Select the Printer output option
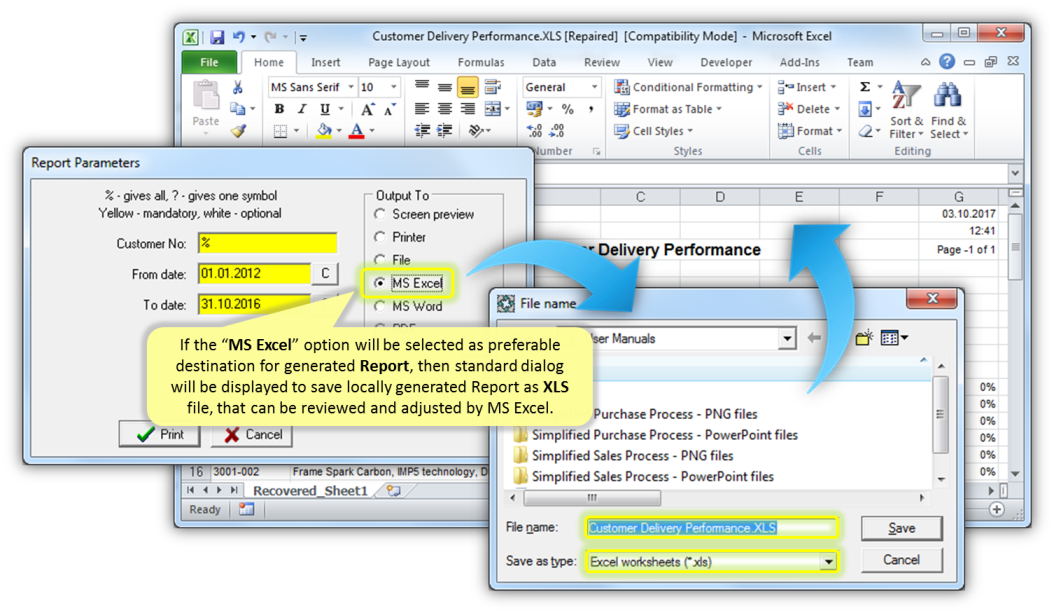 point(380,237)
